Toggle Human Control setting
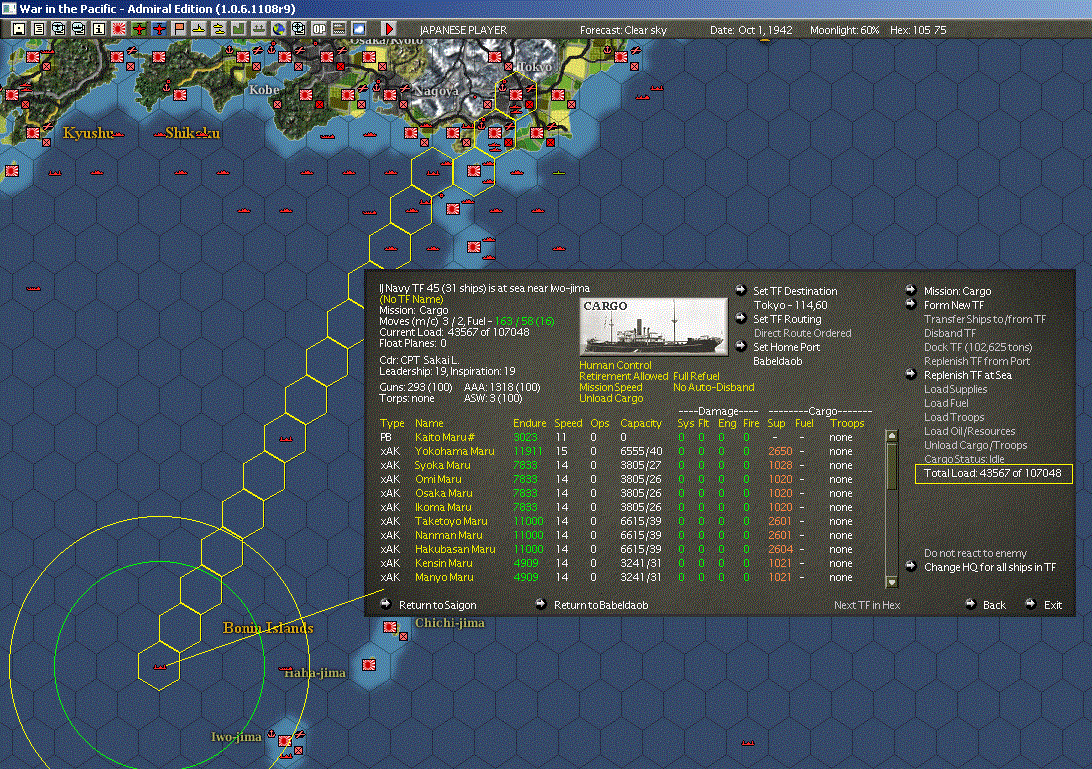This screenshot has width=1092, height=769. (x=615, y=365)
